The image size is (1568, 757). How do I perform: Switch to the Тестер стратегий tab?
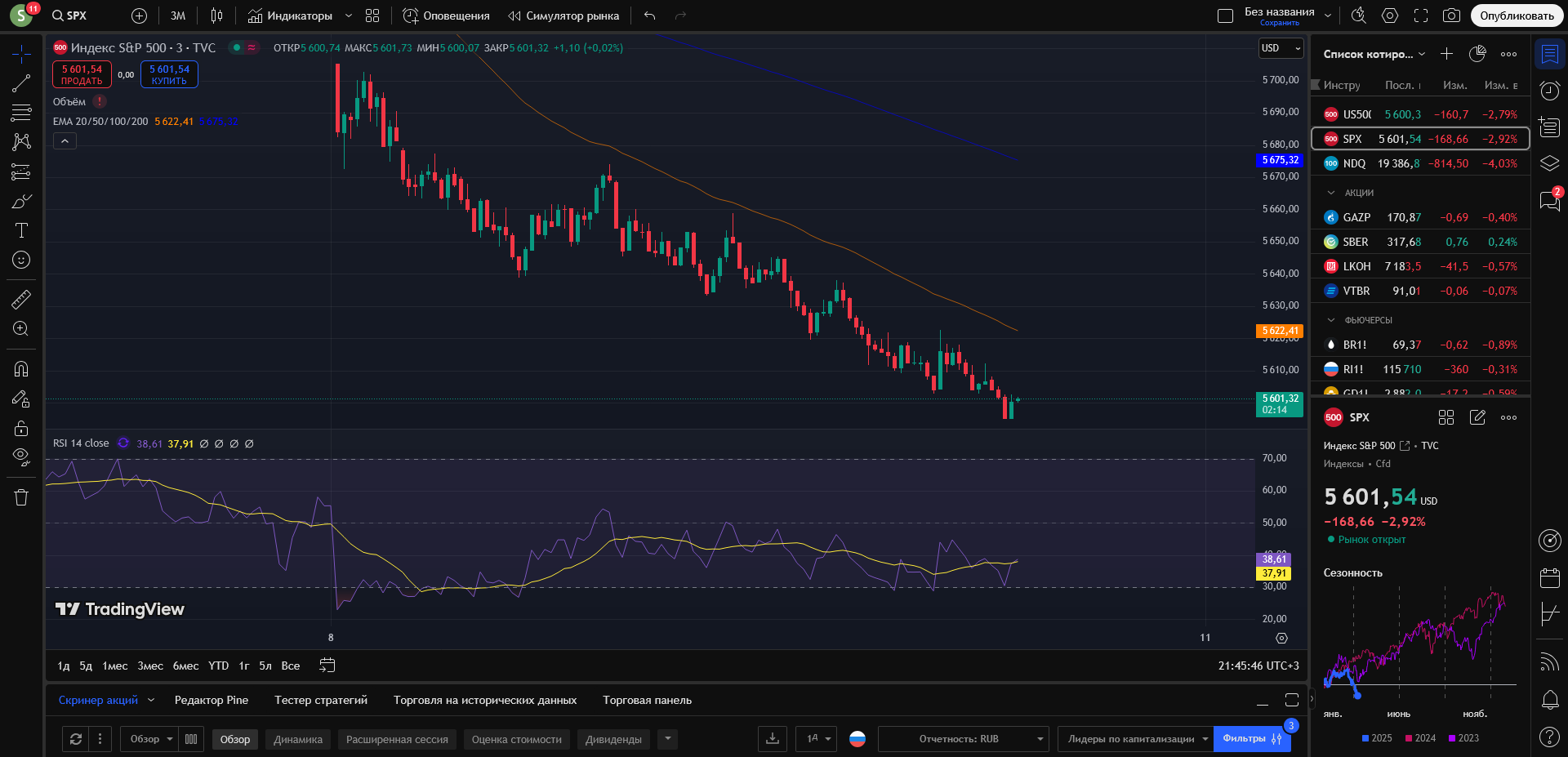point(321,700)
